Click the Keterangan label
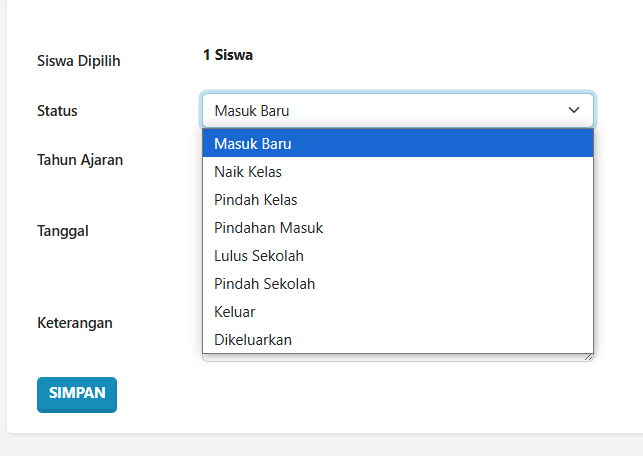 click(74, 323)
